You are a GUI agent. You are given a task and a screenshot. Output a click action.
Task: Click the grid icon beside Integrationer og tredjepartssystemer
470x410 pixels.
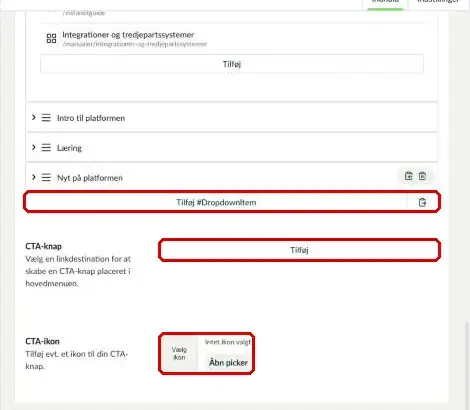(x=51, y=38)
